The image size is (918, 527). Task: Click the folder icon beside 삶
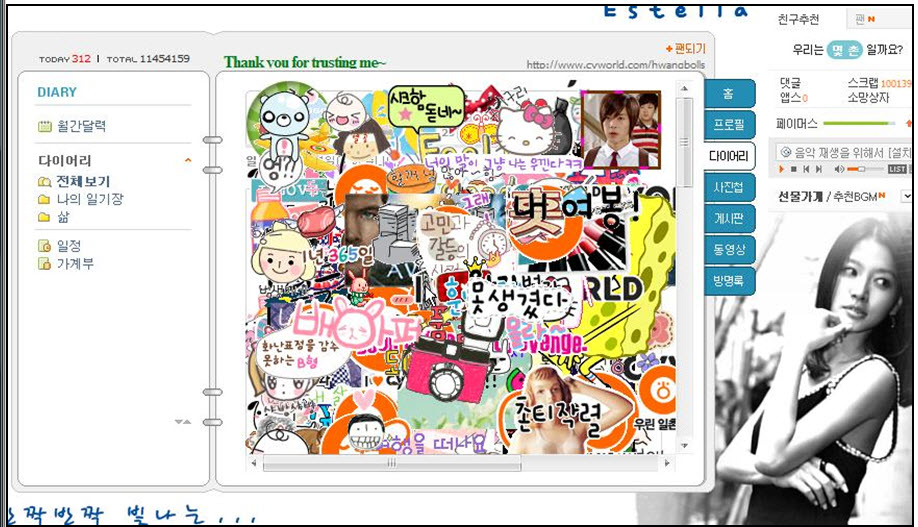coord(44,217)
